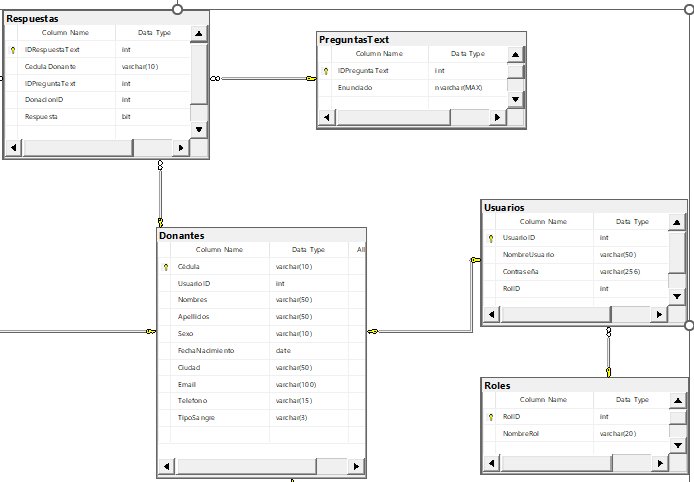Click the varchar(3) data type of TipoSangre
Image resolution: width=694 pixels, height=482 pixels.
pos(294,417)
